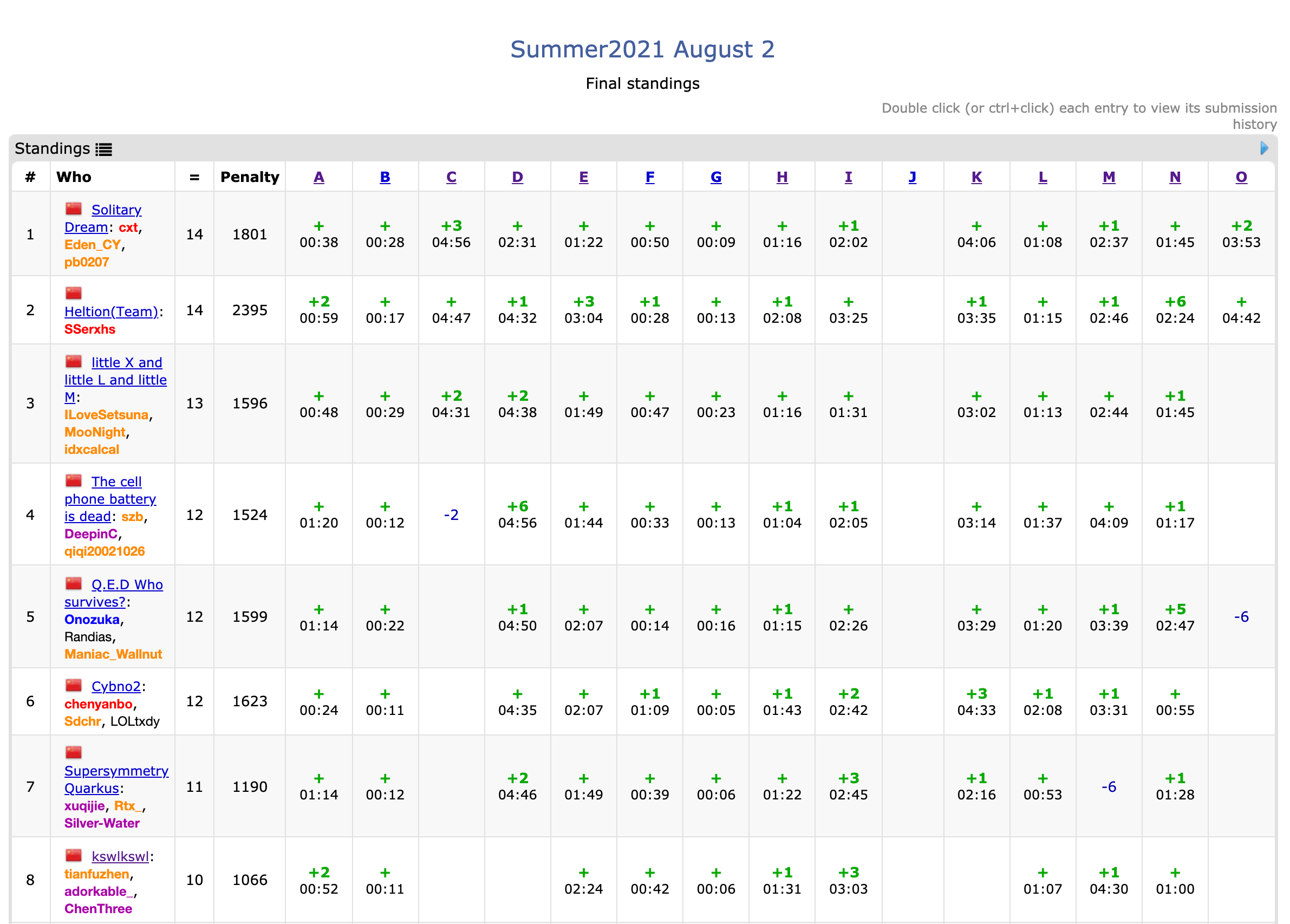Click the flag icon beside Solitary Dream
Viewport: 1290px width, 924px height.
[x=74, y=209]
